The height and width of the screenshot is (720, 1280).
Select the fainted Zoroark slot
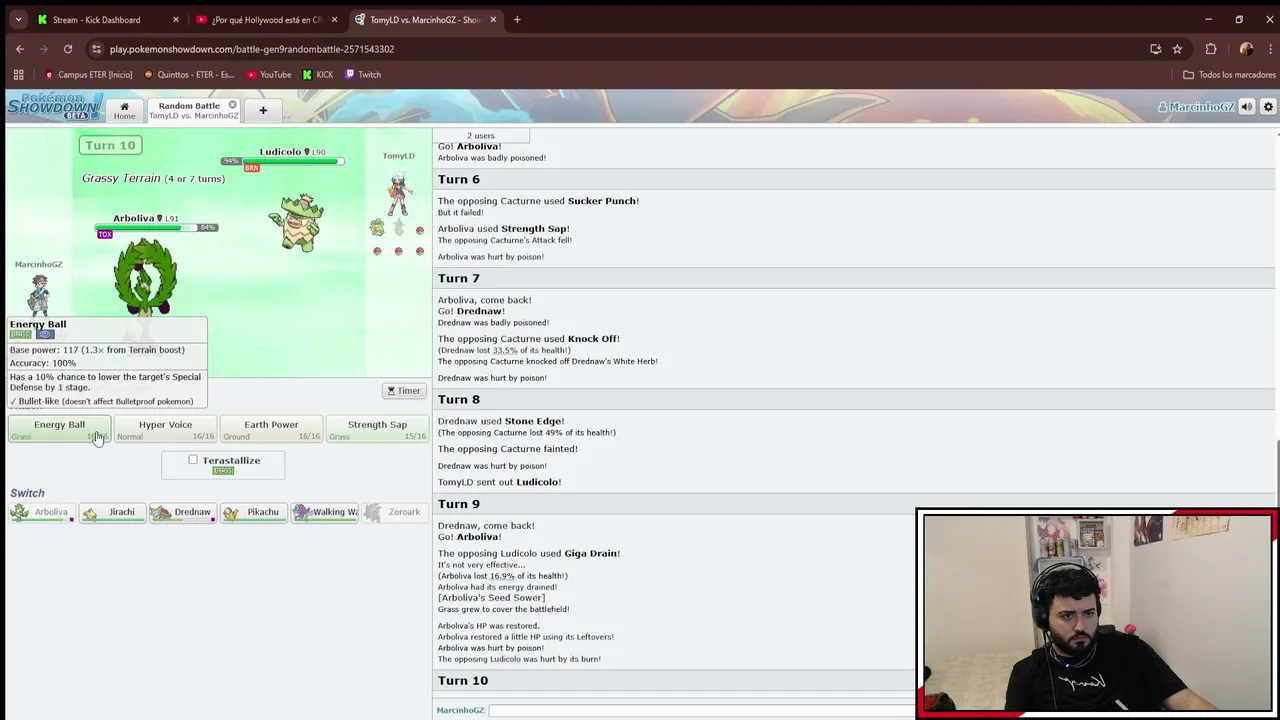394,512
